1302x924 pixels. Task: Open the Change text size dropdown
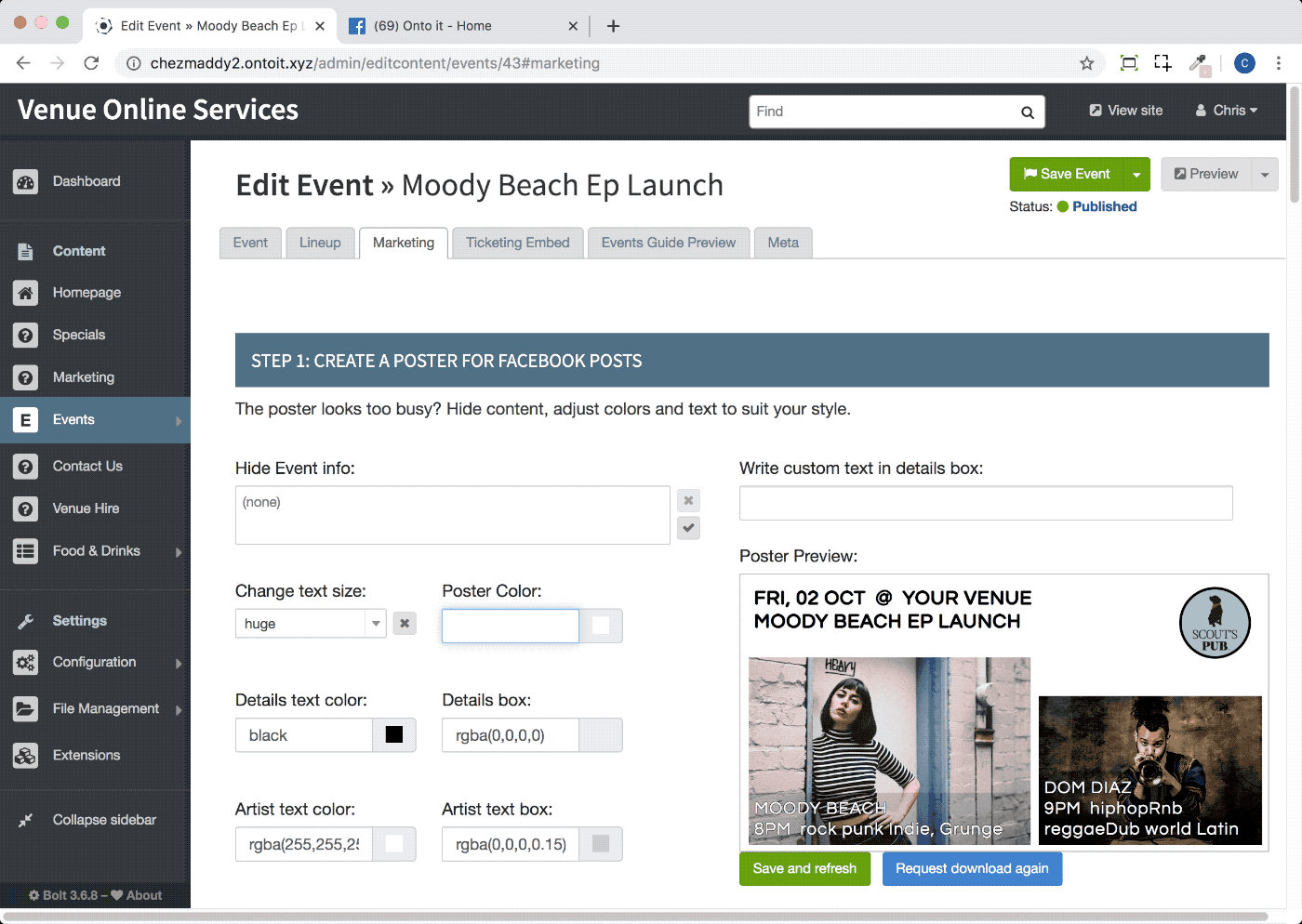pyautogui.click(x=376, y=624)
